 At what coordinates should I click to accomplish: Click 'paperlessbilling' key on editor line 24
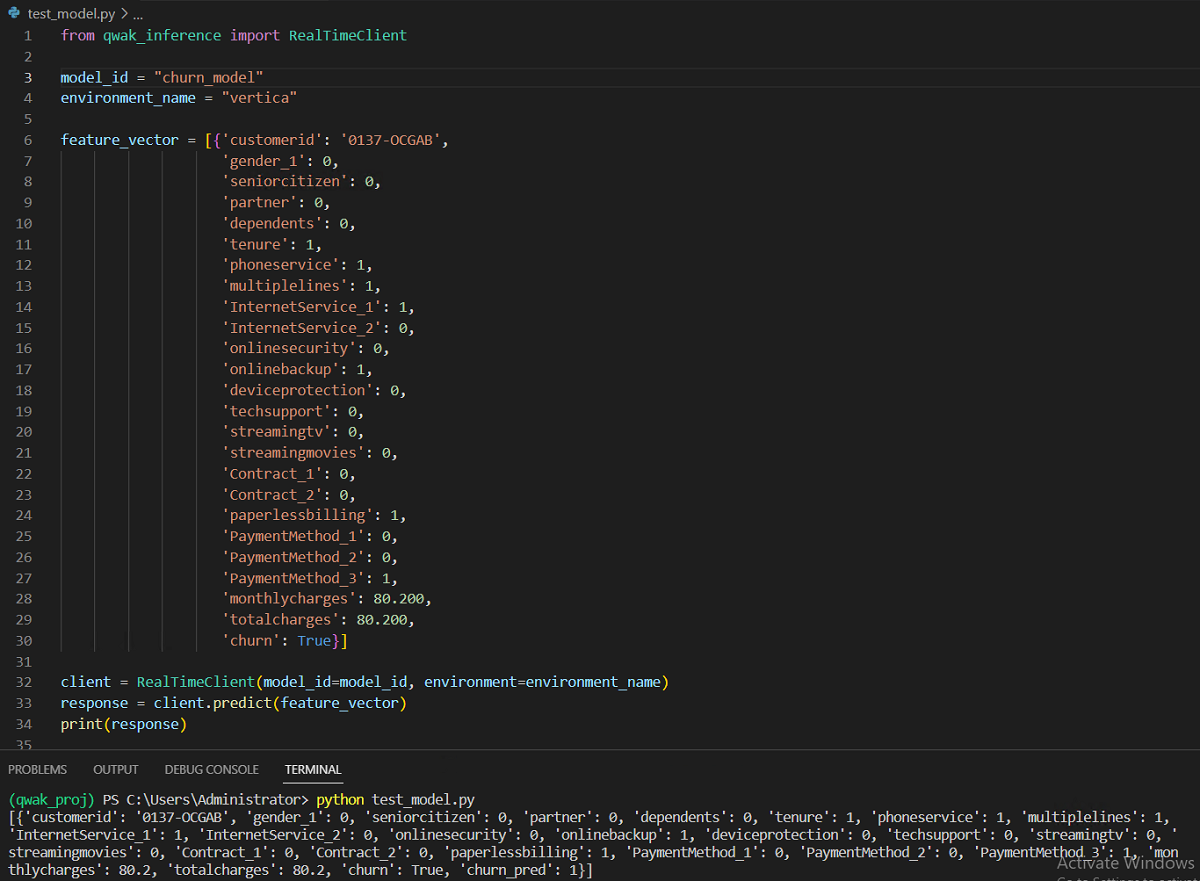coord(297,516)
